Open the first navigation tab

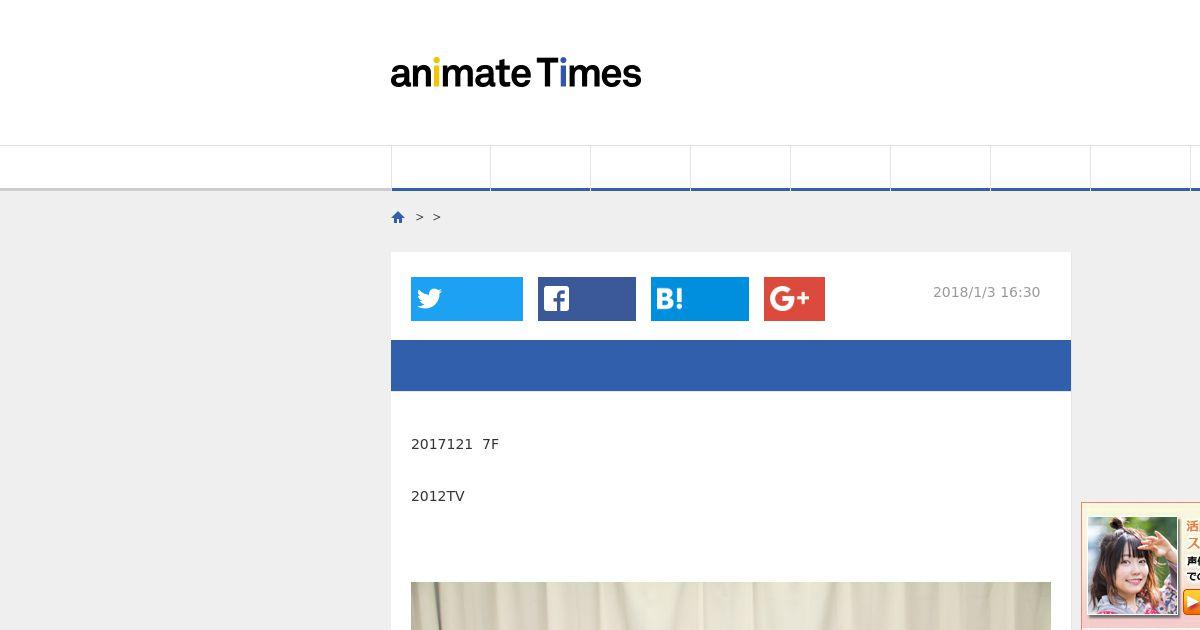[441, 168]
